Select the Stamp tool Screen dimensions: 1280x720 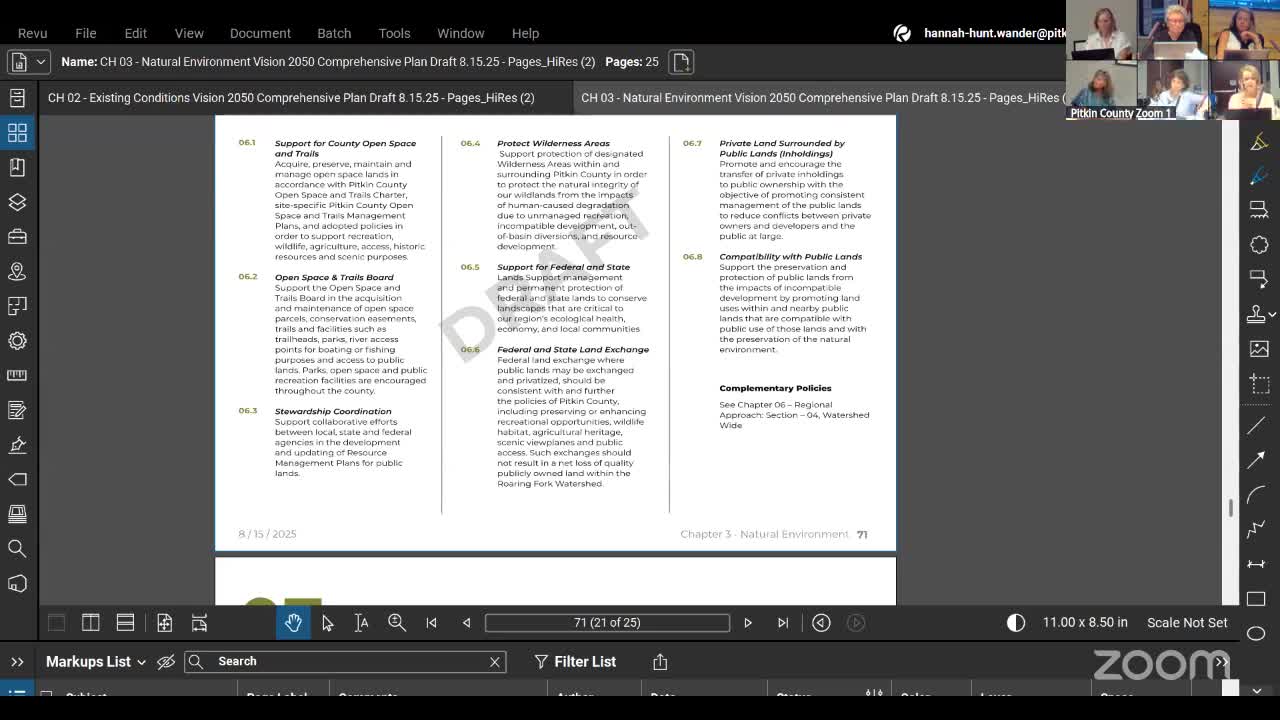coord(1256,314)
